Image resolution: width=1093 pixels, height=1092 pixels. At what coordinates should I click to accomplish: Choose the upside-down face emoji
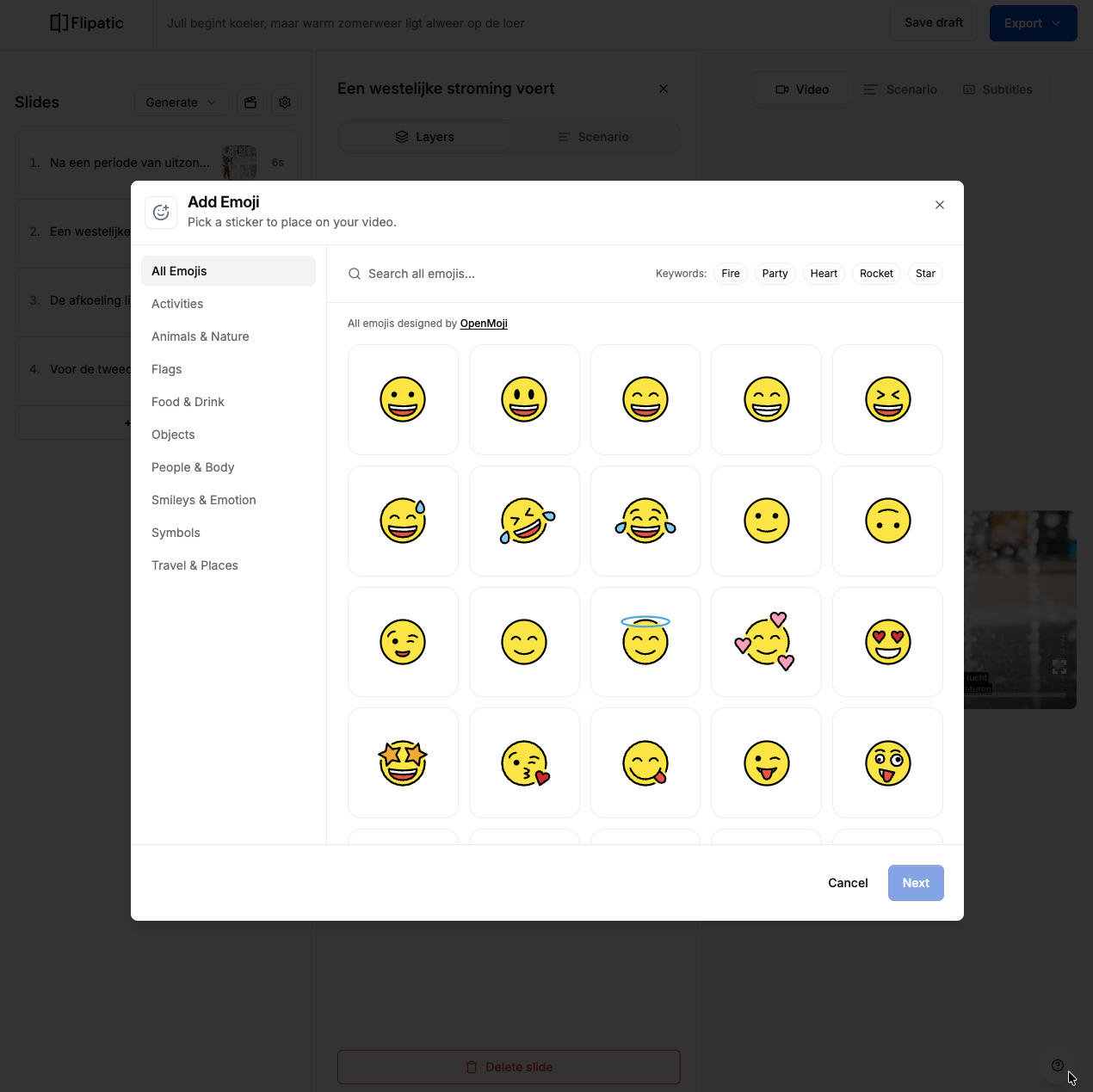click(887, 521)
